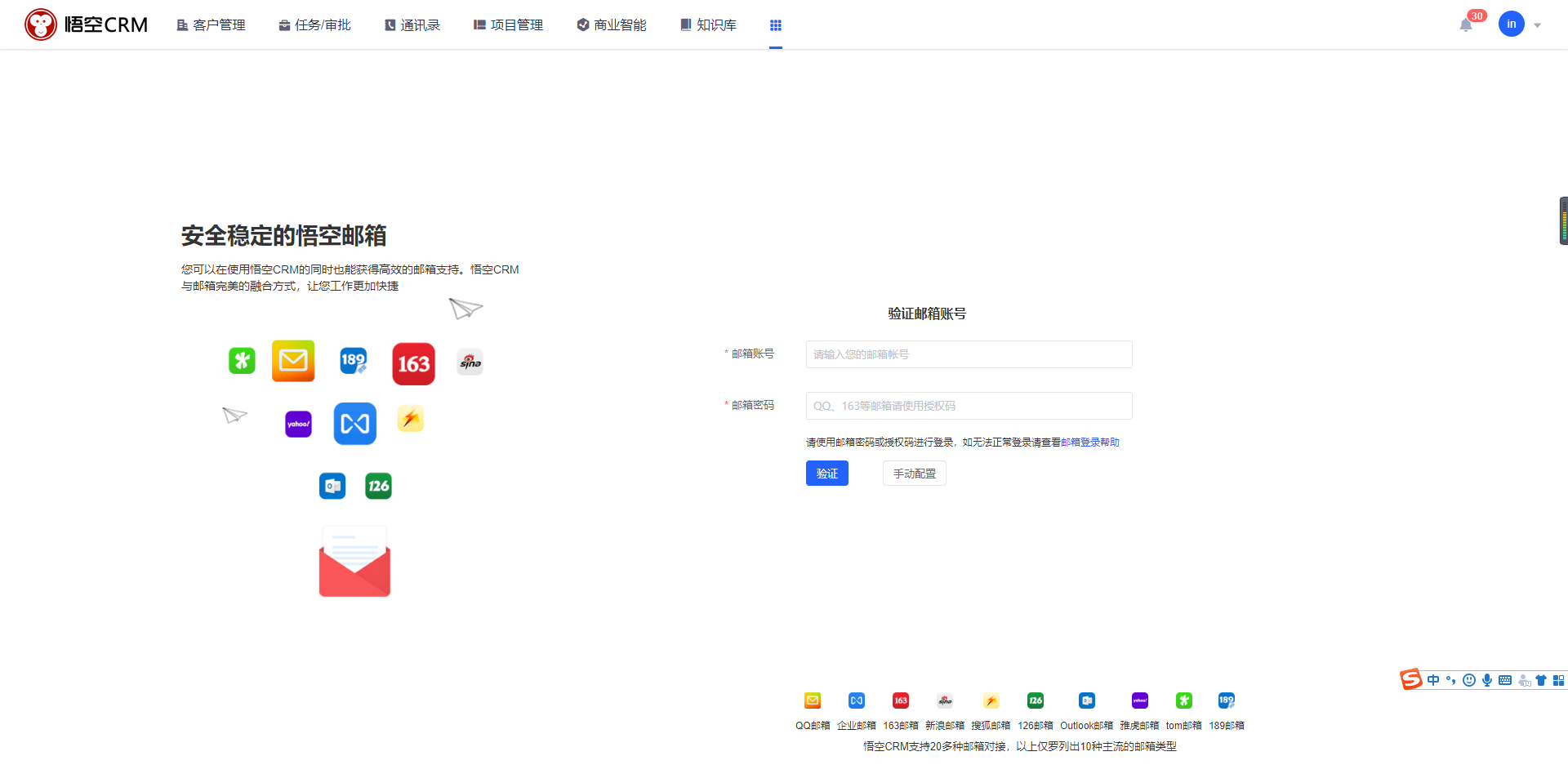Click the large 189 mail icon
The height and width of the screenshot is (765, 1568).
click(x=354, y=360)
